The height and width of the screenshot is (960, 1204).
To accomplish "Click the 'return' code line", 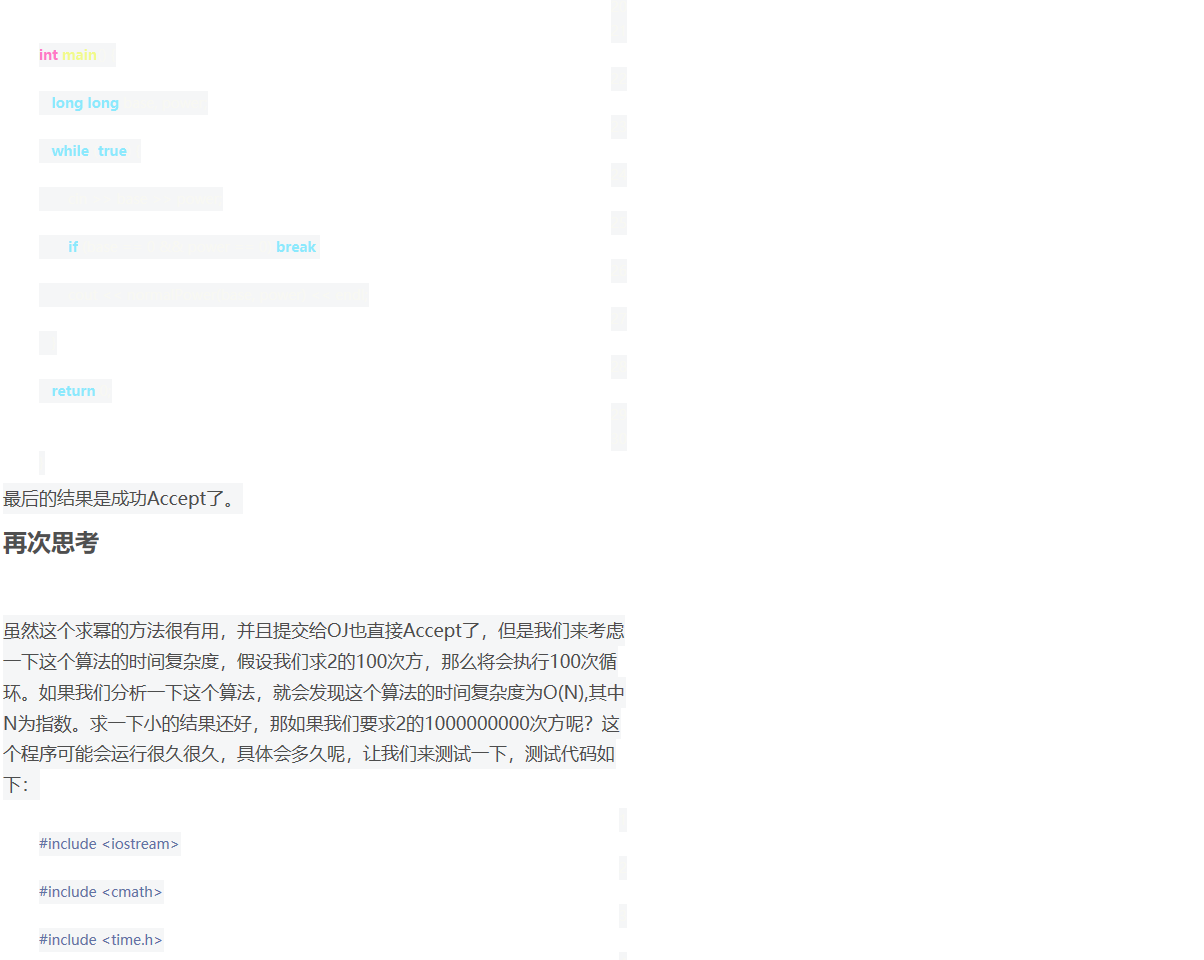I will 75,391.
